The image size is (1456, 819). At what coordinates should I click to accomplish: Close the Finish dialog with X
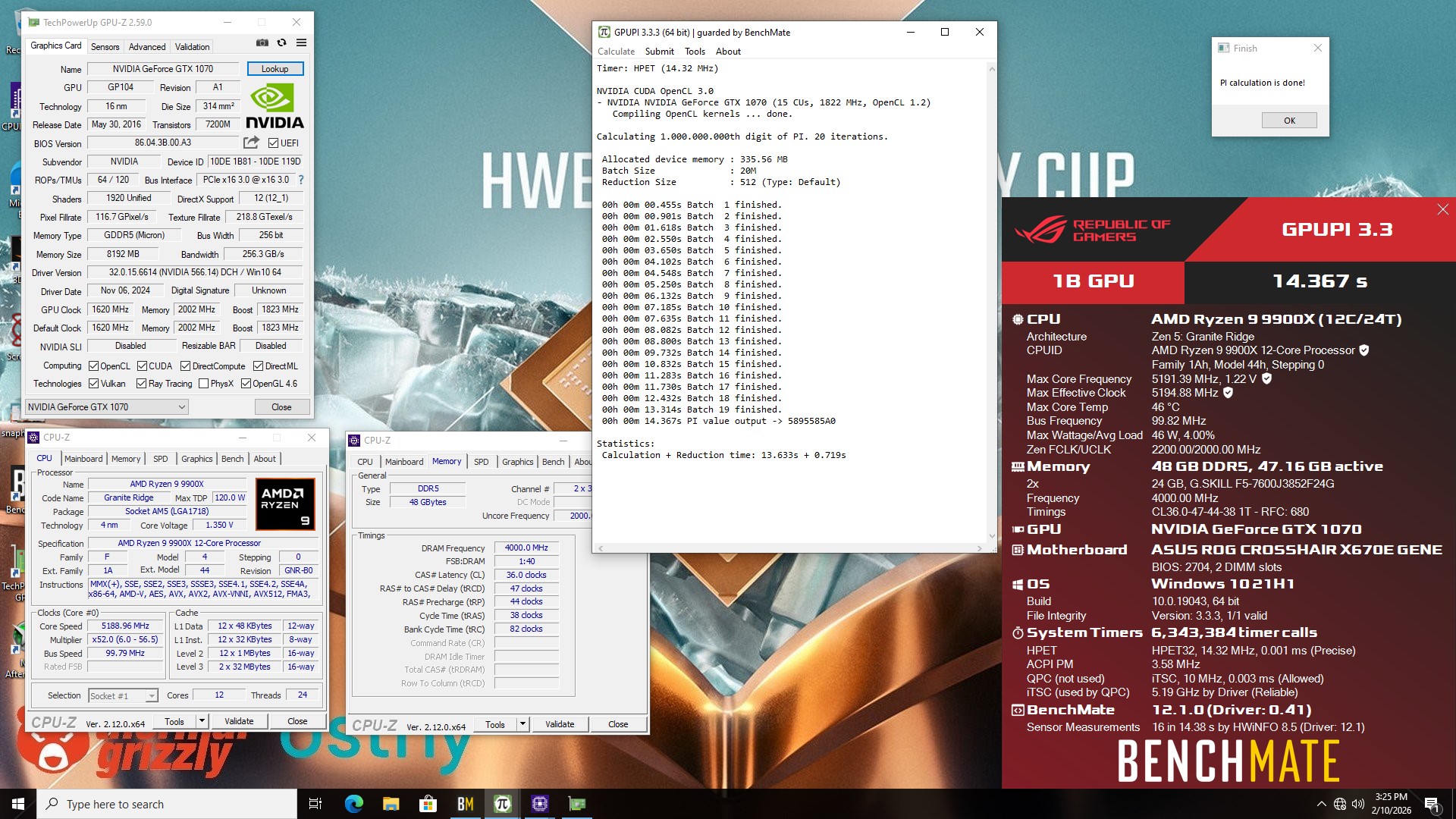pos(1317,48)
